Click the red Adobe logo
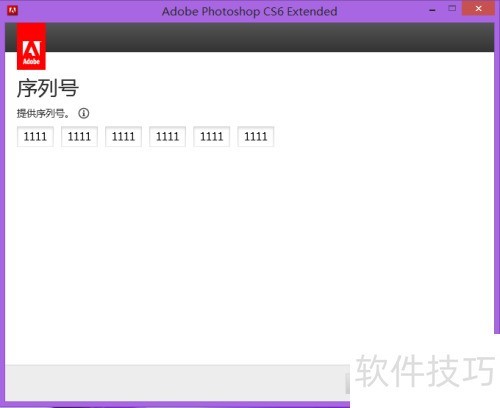Image resolution: width=500 pixels, height=408 pixels. pos(31,46)
